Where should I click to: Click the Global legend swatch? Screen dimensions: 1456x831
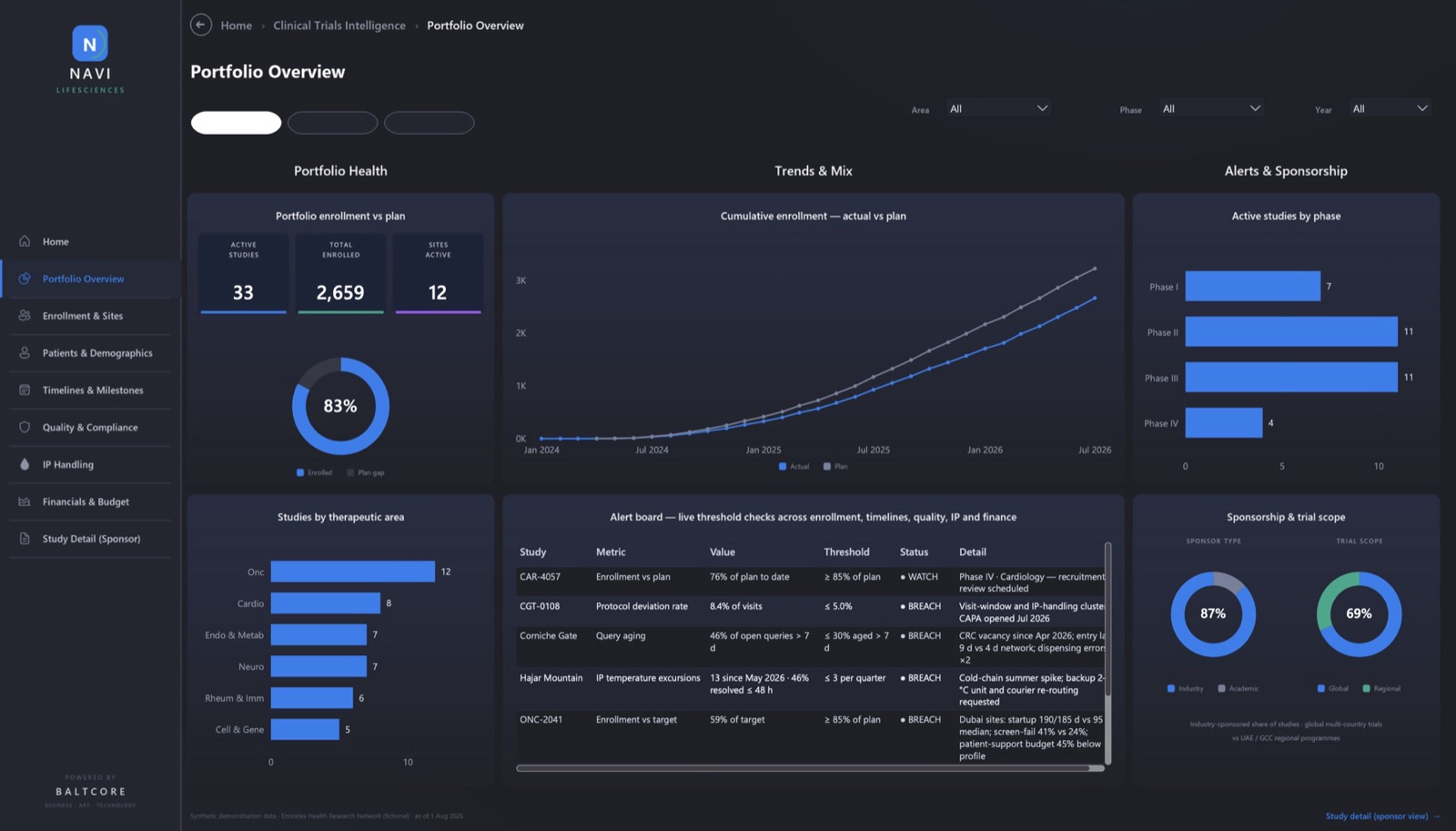click(1321, 688)
